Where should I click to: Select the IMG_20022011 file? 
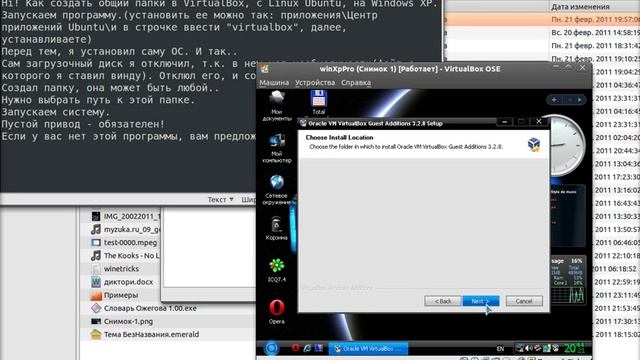132,216
